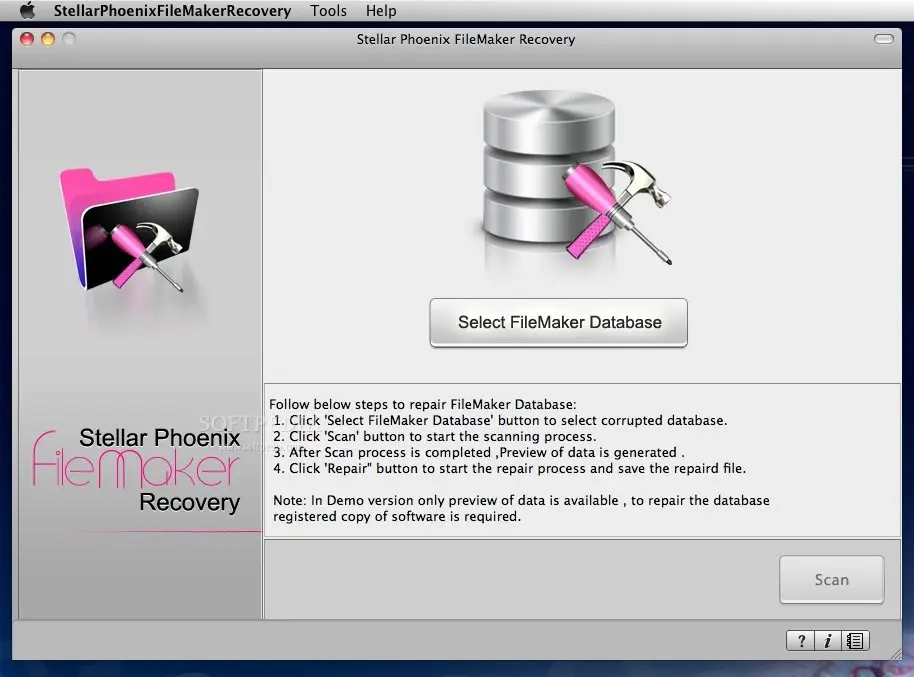Open the Apple menu
The image size is (914, 677).
(x=27, y=10)
